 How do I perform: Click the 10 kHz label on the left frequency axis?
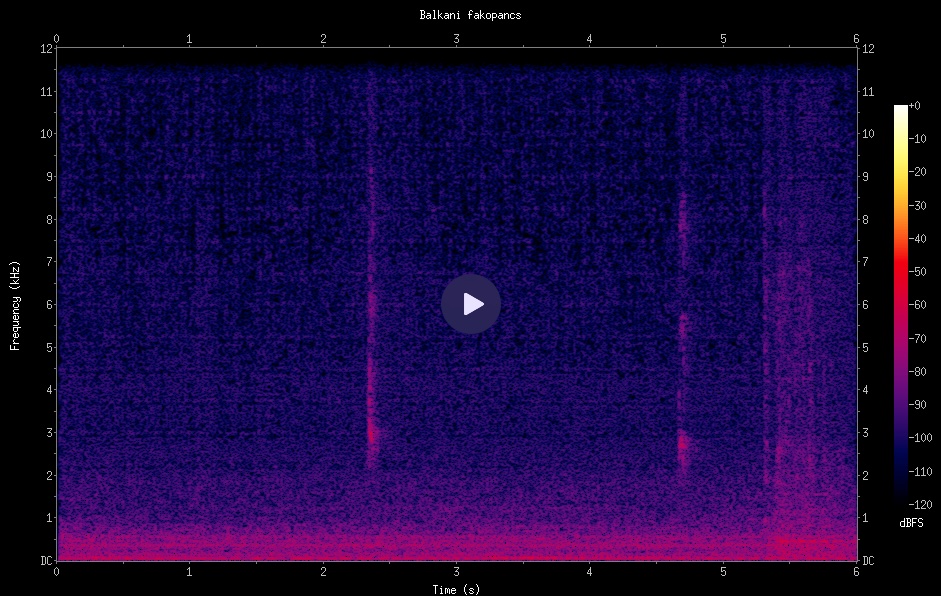point(44,134)
